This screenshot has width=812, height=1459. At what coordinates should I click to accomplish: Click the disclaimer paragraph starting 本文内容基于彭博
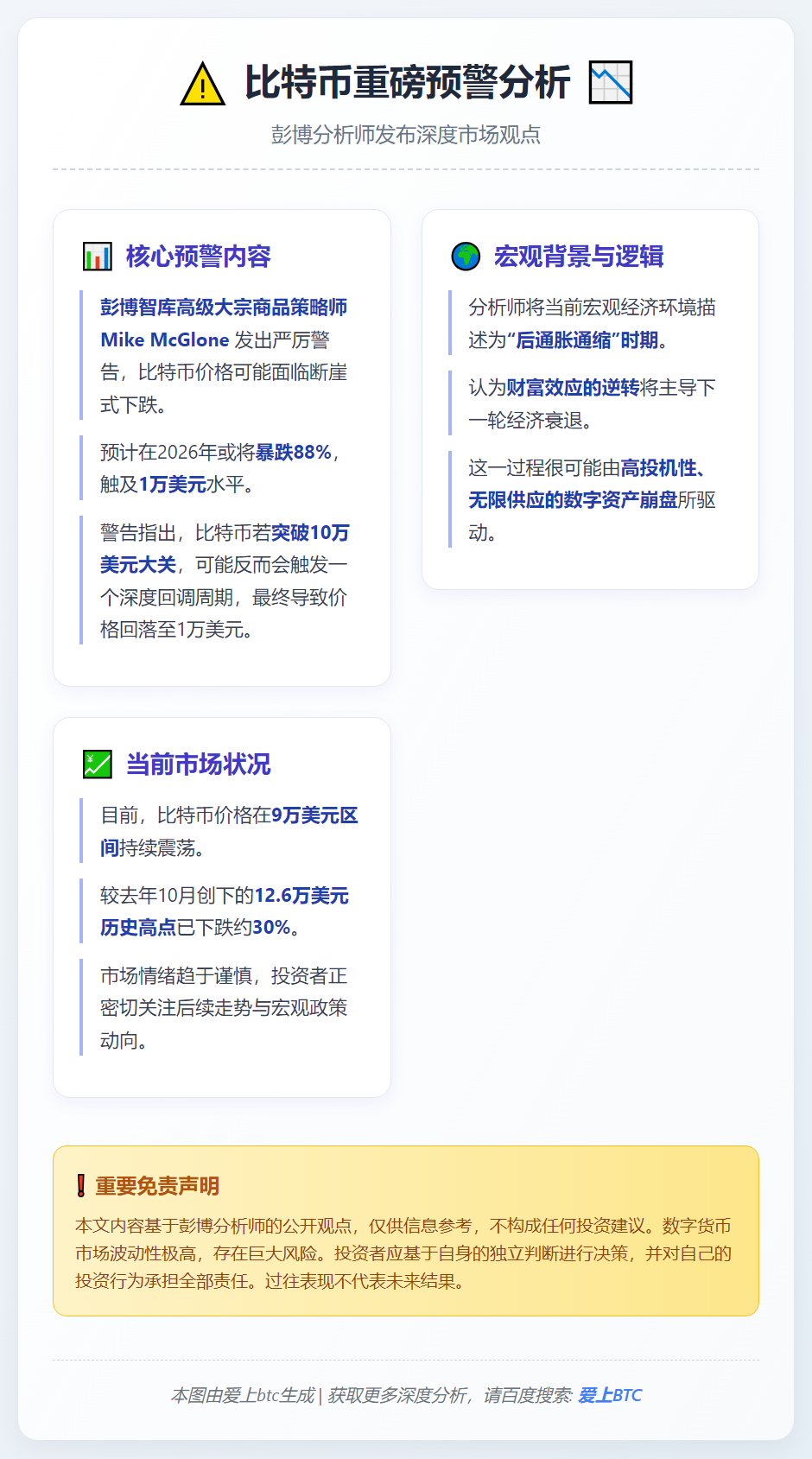click(403, 1253)
